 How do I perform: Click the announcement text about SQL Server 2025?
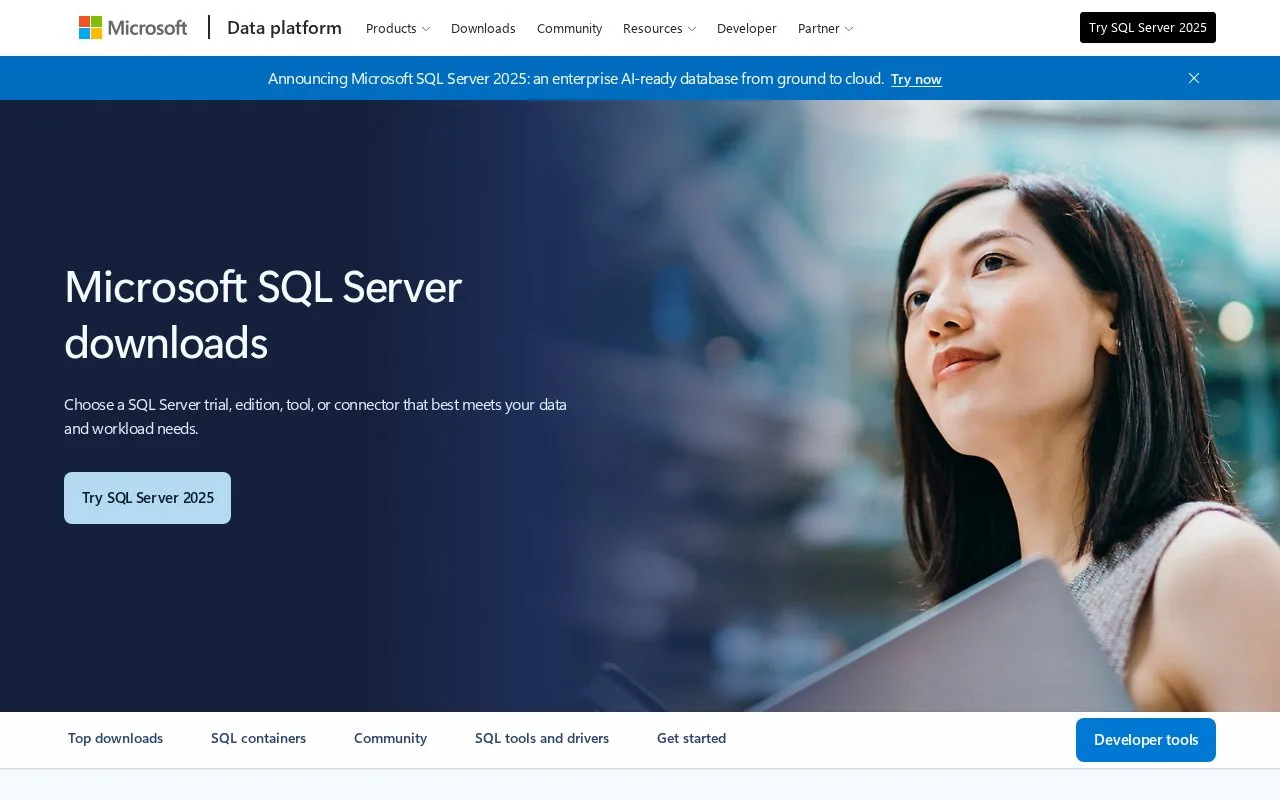pyautogui.click(x=576, y=78)
